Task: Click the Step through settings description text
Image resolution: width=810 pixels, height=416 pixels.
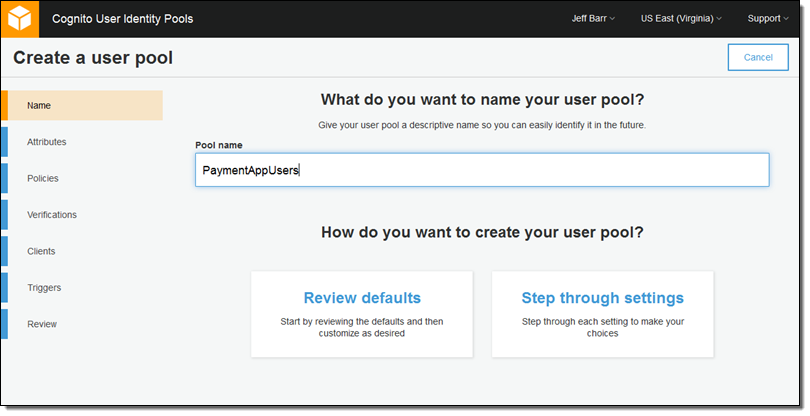Action: pyautogui.click(x=602, y=327)
